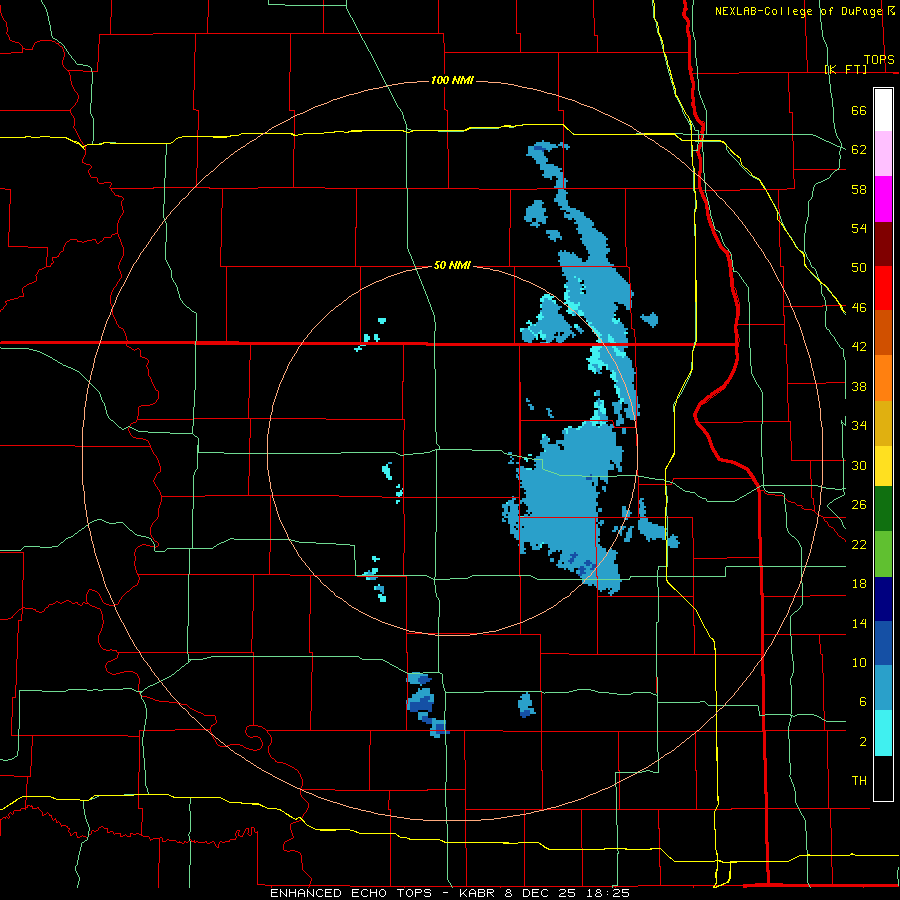Click the '6' scale label
Viewport: 900px width, 900px height.
[x=862, y=701]
